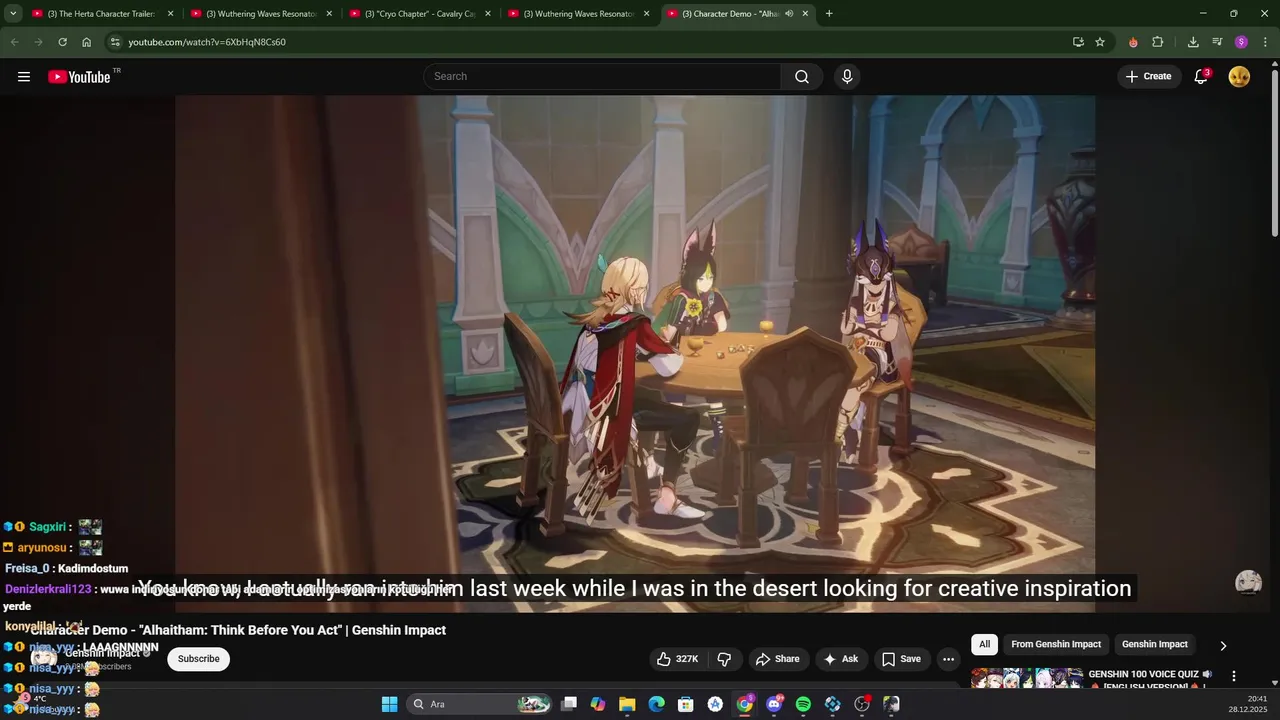The height and width of the screenshot is (720, 1280).
Task: Open the Chrome profile avatar
Action: [1241, 42]
